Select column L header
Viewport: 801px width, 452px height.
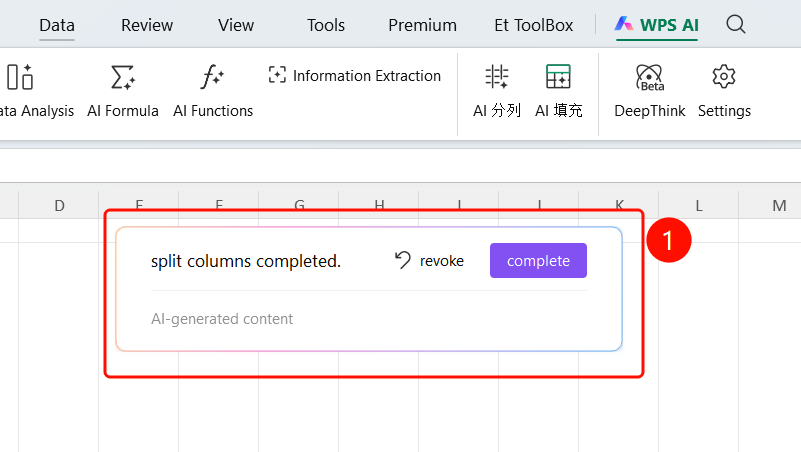(698, 205)
